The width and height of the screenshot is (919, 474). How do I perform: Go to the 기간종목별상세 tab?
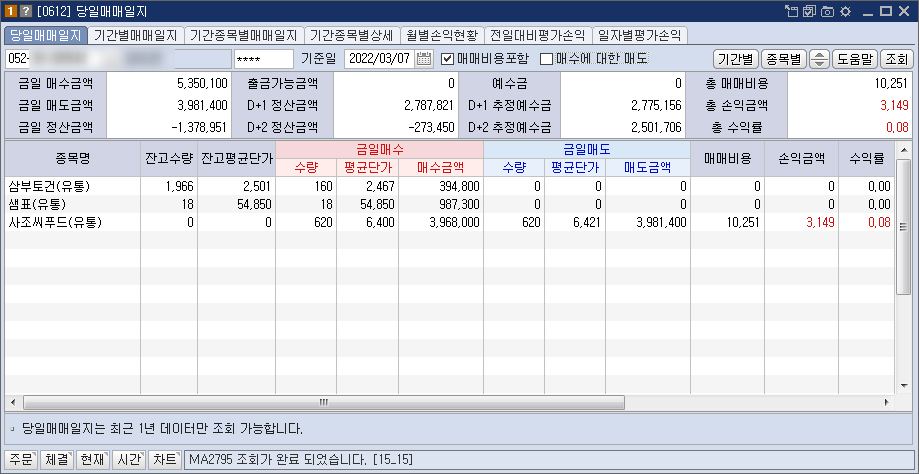[353, 35]
